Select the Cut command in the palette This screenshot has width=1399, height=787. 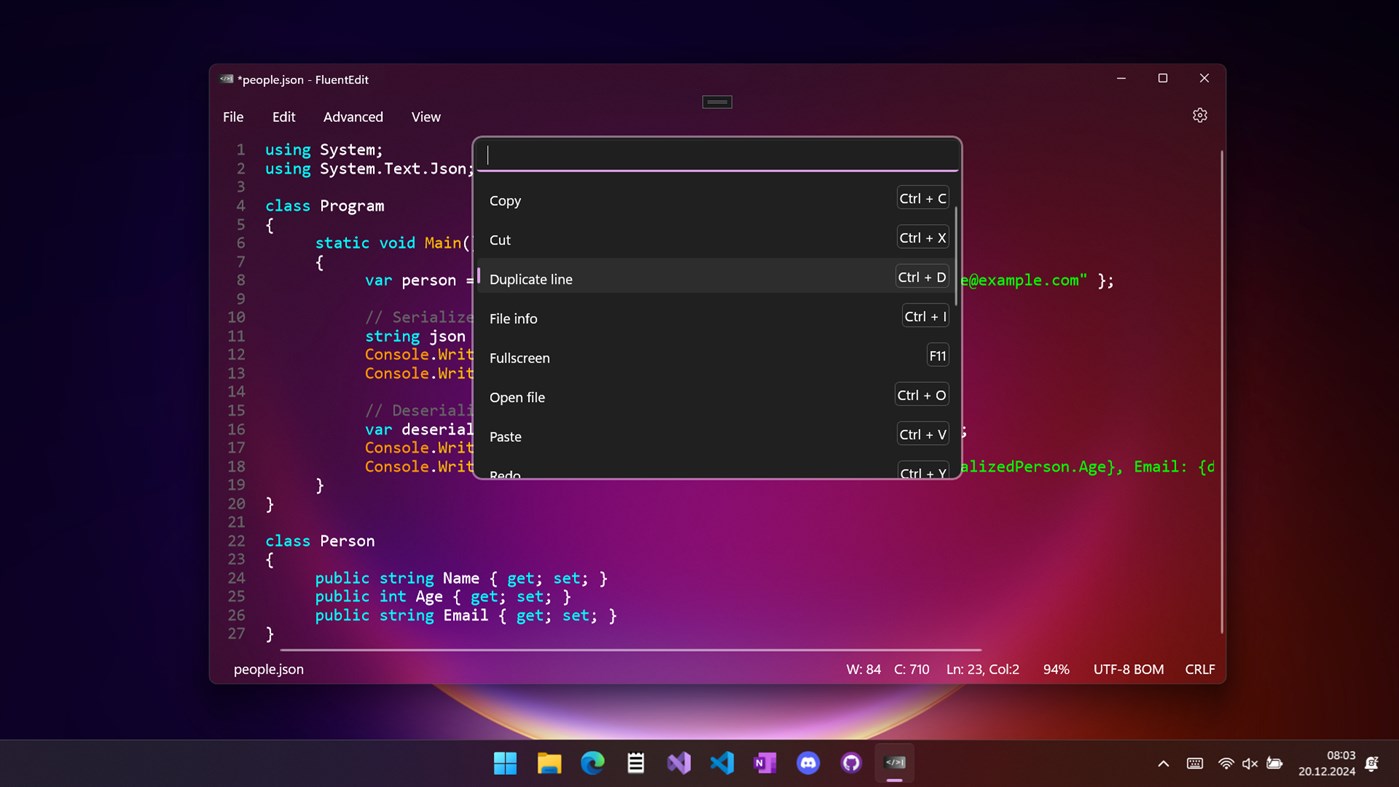tap(716, 239)
